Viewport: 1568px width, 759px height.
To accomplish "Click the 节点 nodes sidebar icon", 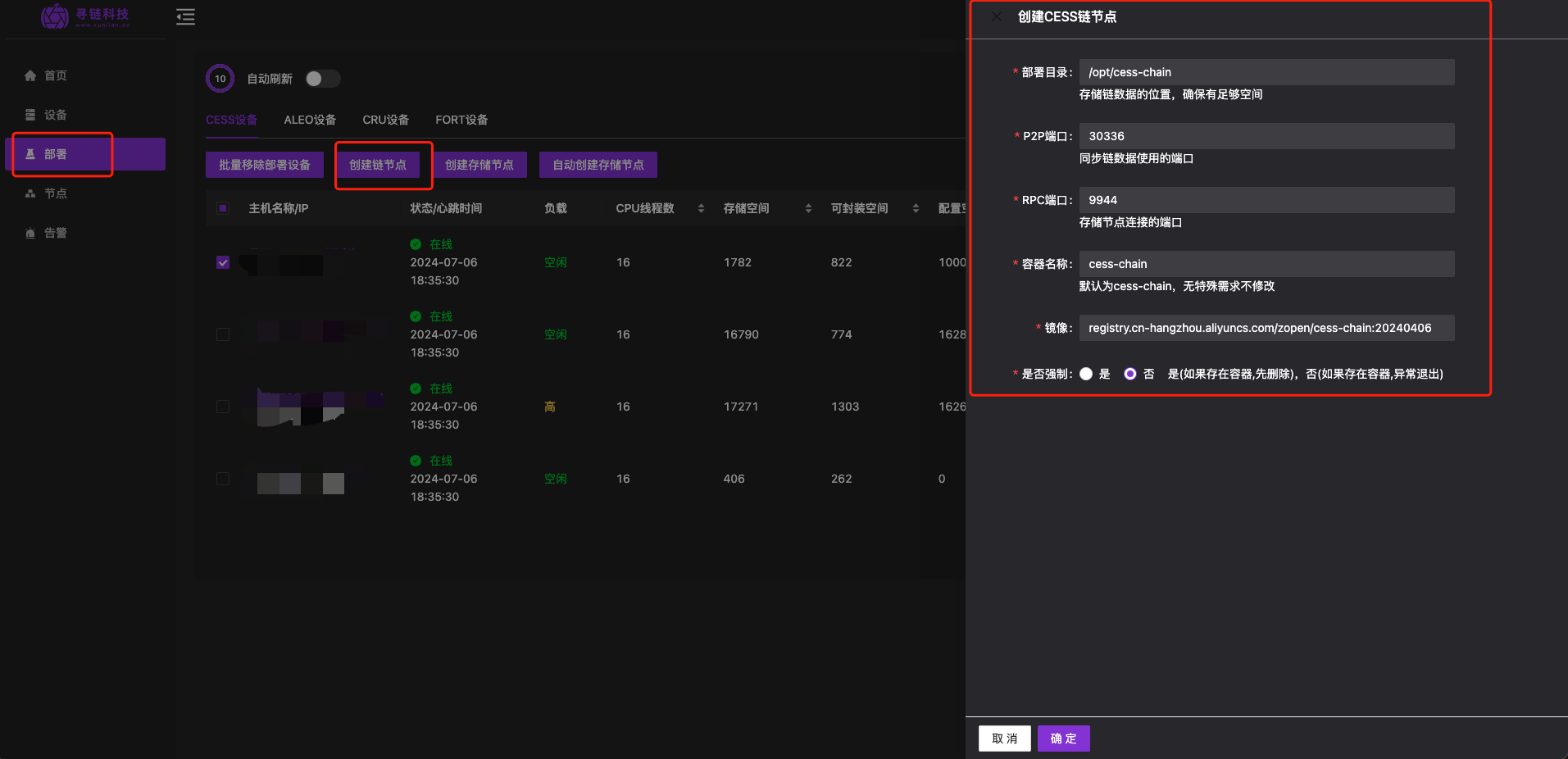I will click(30, 193).
